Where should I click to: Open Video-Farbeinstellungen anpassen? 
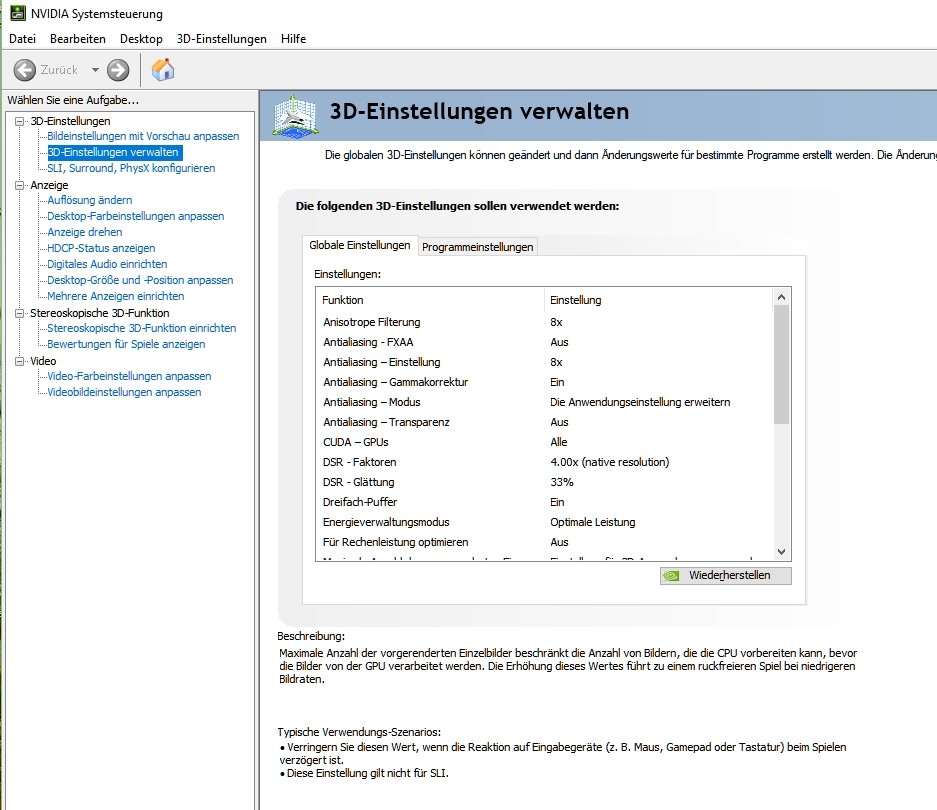click(129, 376)
